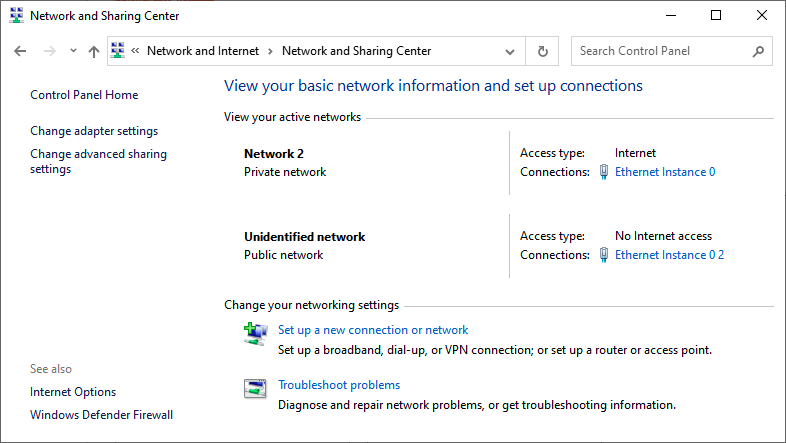Click the title bar window icon

coord(17,16)
